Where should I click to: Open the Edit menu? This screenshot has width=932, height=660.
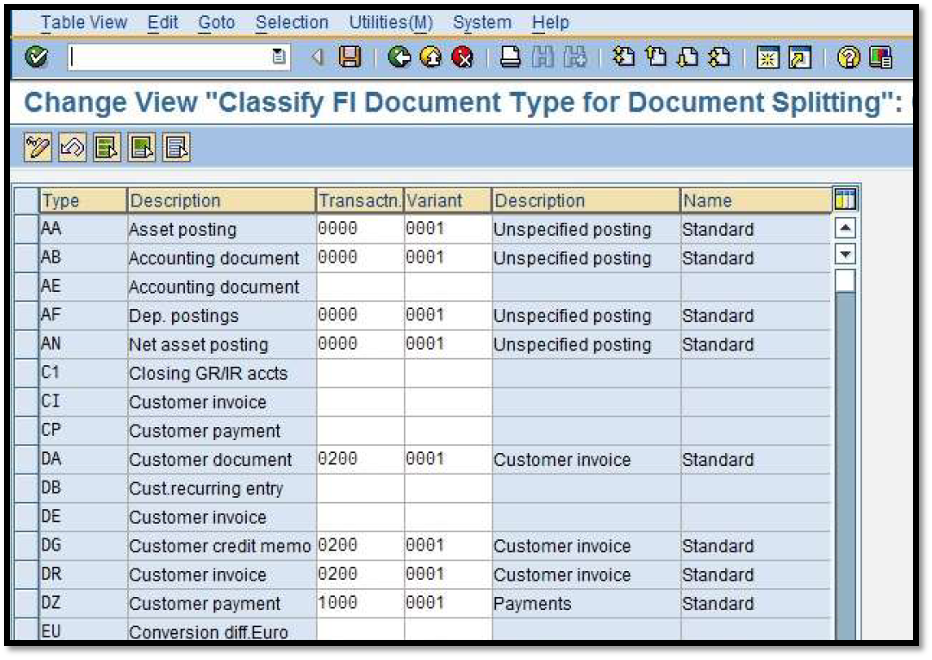click(x=162, y=23)
